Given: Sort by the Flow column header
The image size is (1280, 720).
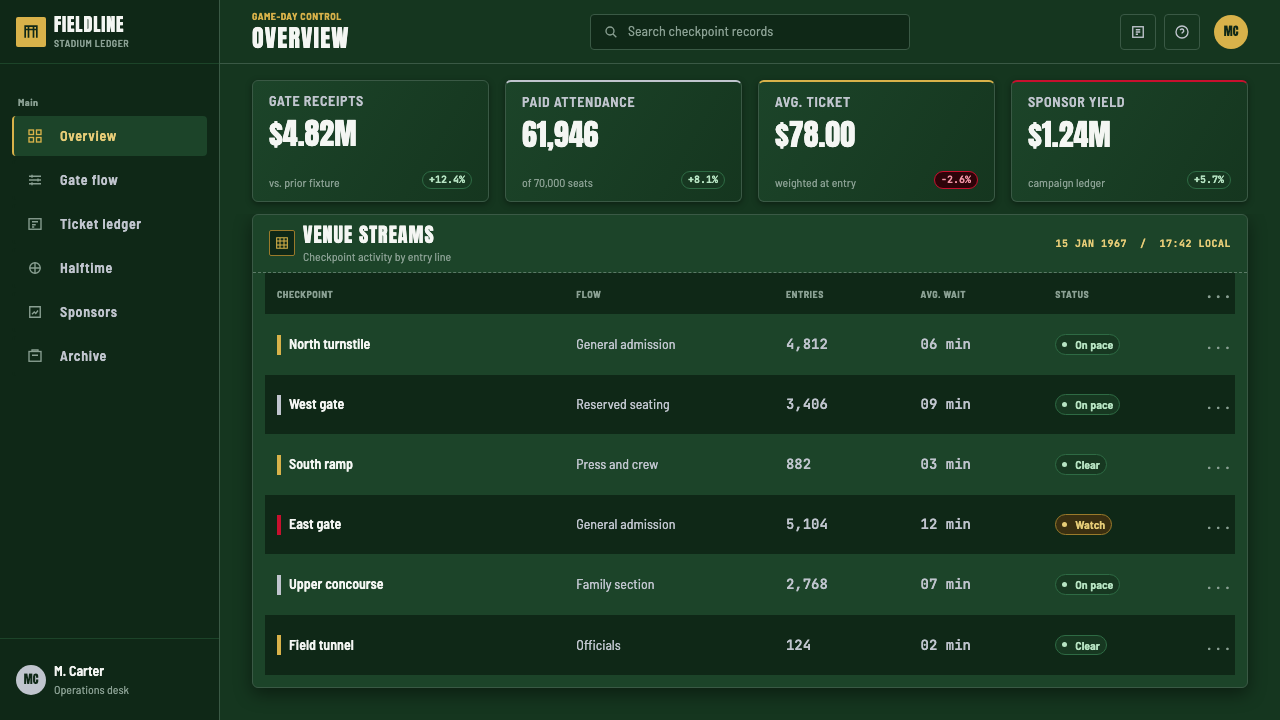Looking at the screenshot, I should point(588,295).
